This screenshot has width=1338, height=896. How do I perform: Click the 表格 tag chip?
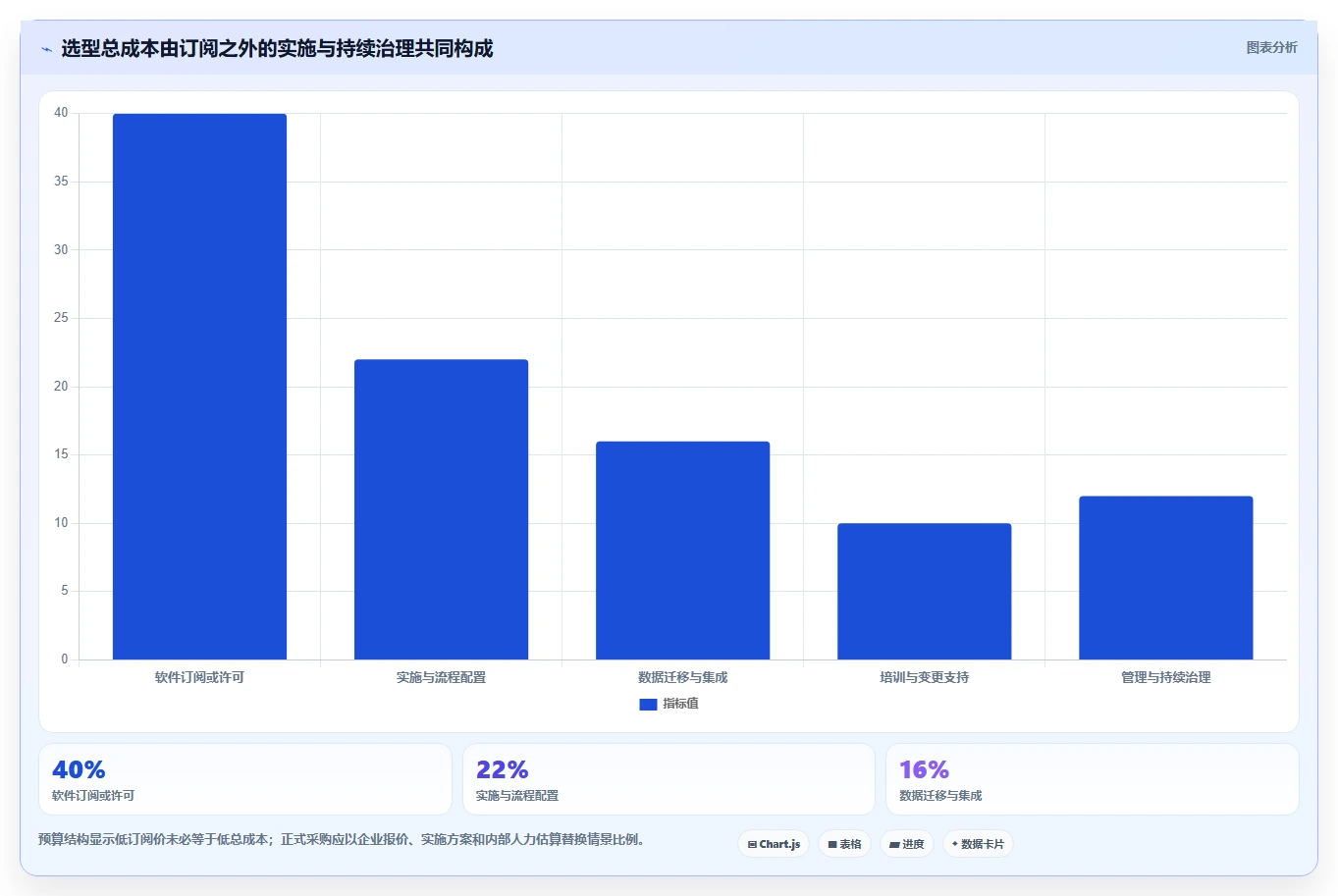click(844, 844)
